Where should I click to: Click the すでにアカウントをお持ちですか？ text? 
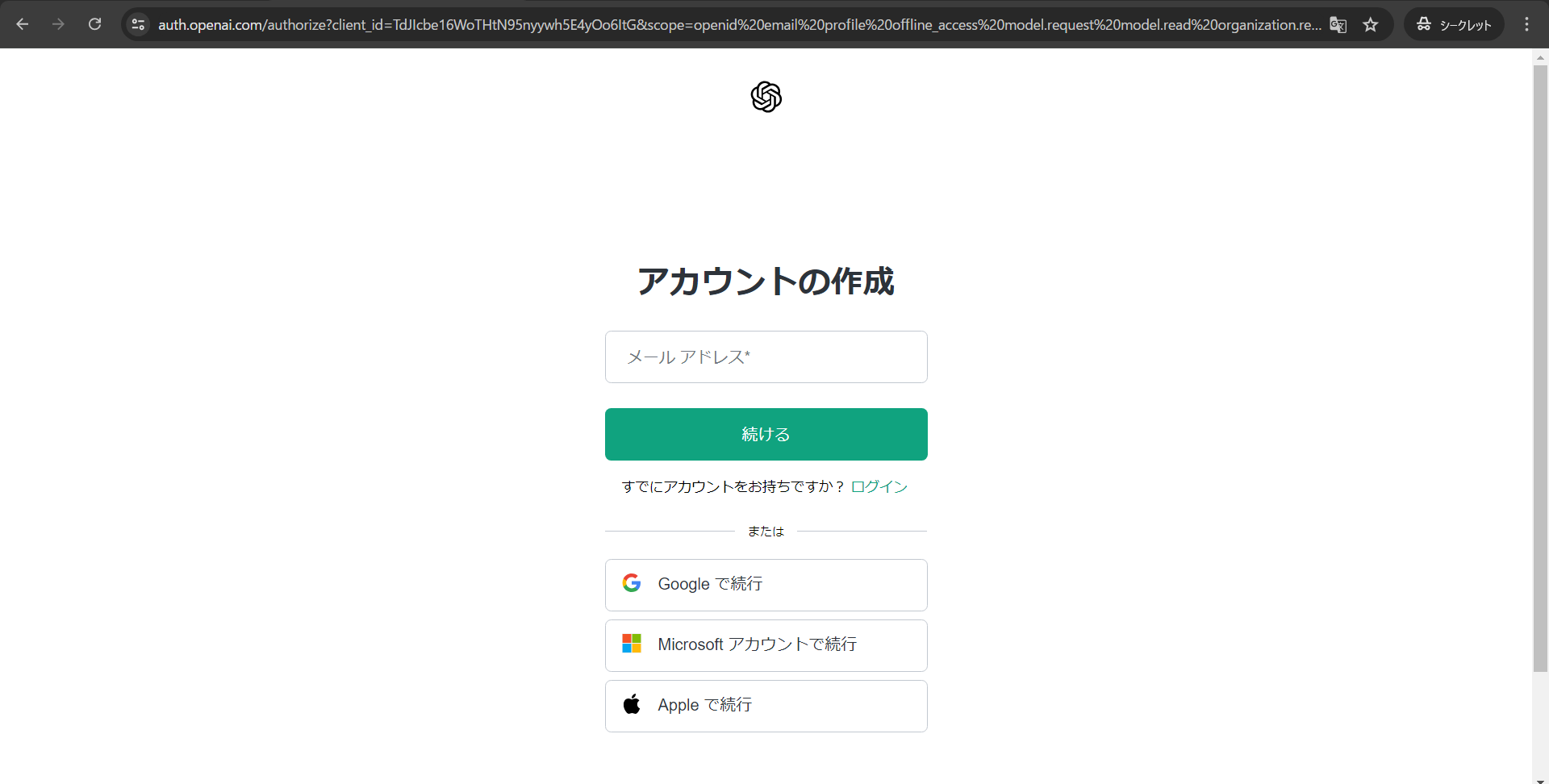click(x=733, y=486)
